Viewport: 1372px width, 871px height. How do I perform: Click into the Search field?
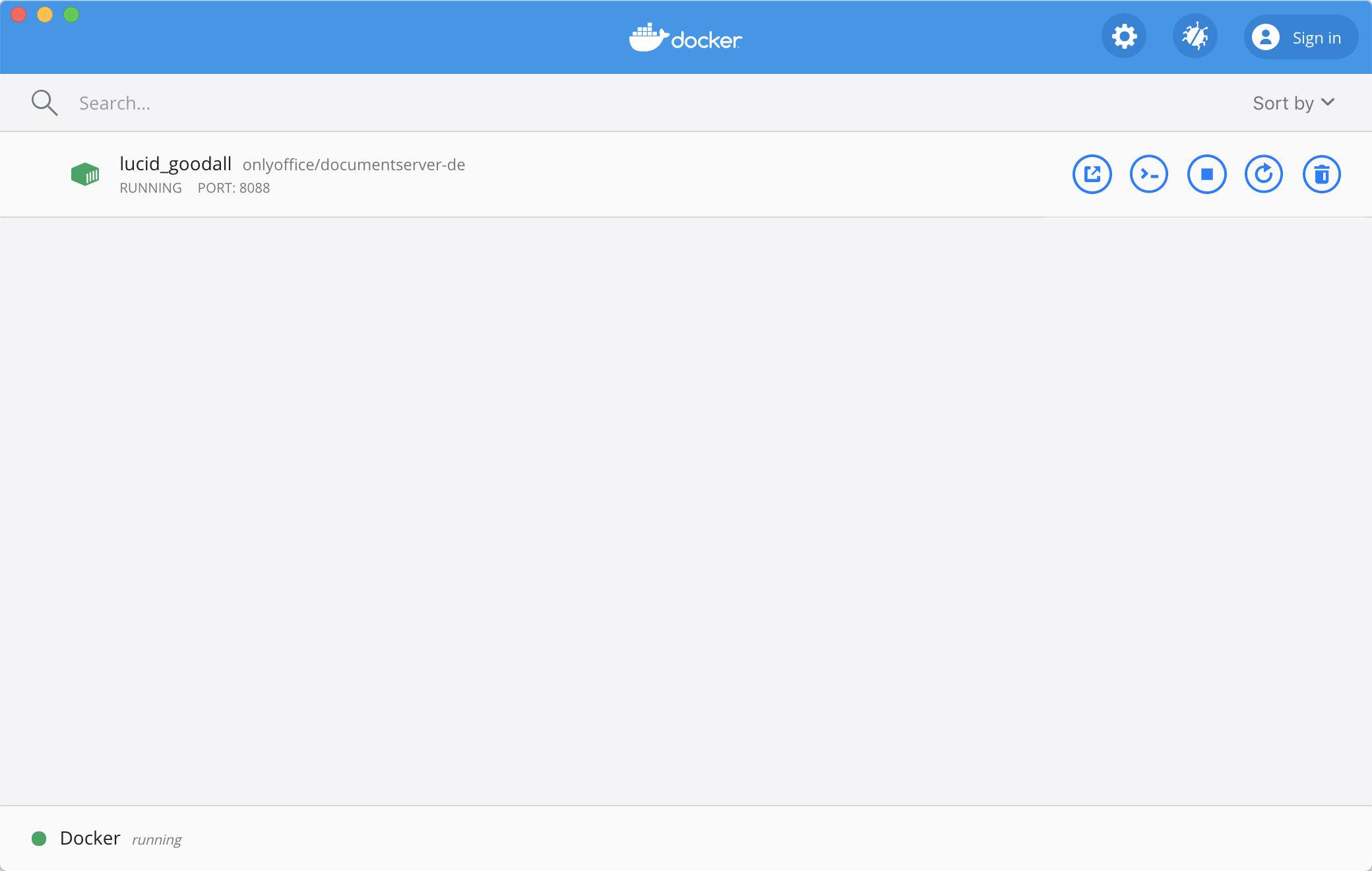[x=396, y=103]
